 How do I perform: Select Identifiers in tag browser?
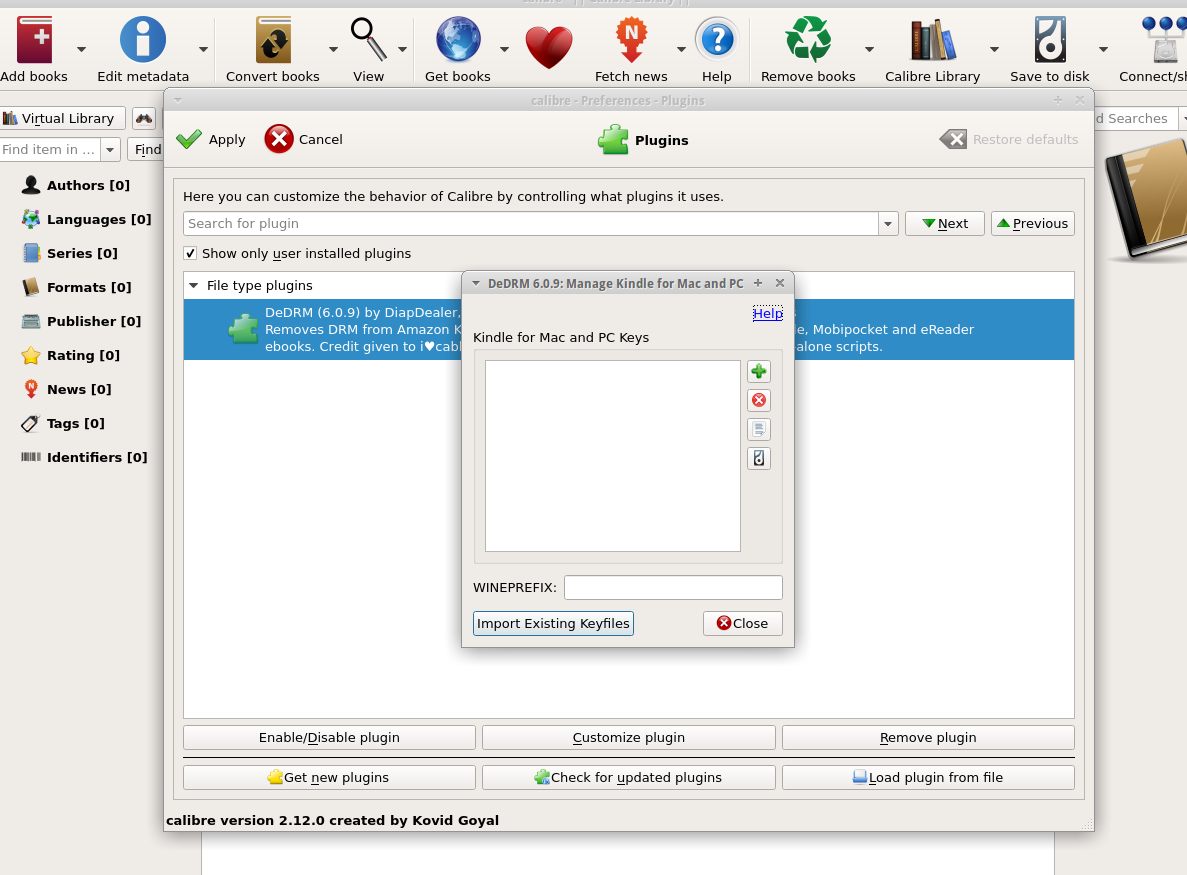(97, 458)
